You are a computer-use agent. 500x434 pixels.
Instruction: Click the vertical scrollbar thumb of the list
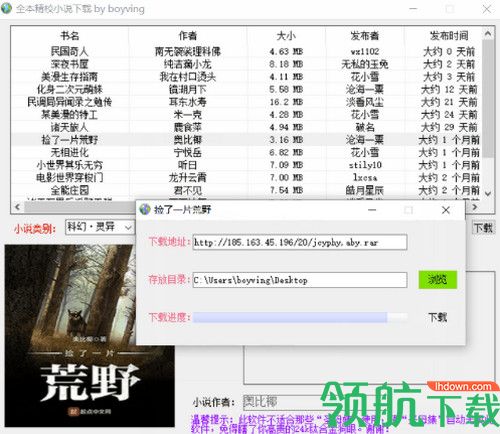tap(488, 98)
